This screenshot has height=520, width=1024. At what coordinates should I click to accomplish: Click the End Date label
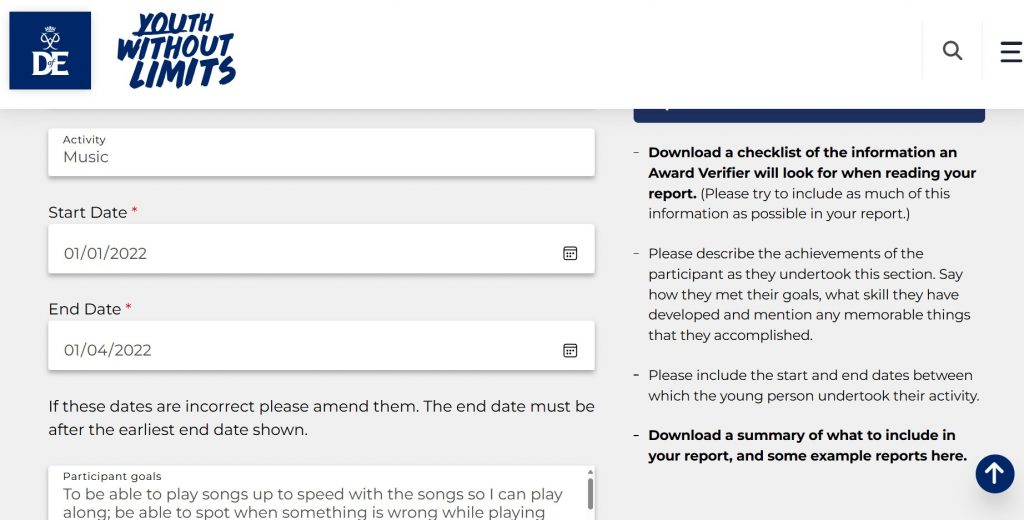(x=85, y=310)
